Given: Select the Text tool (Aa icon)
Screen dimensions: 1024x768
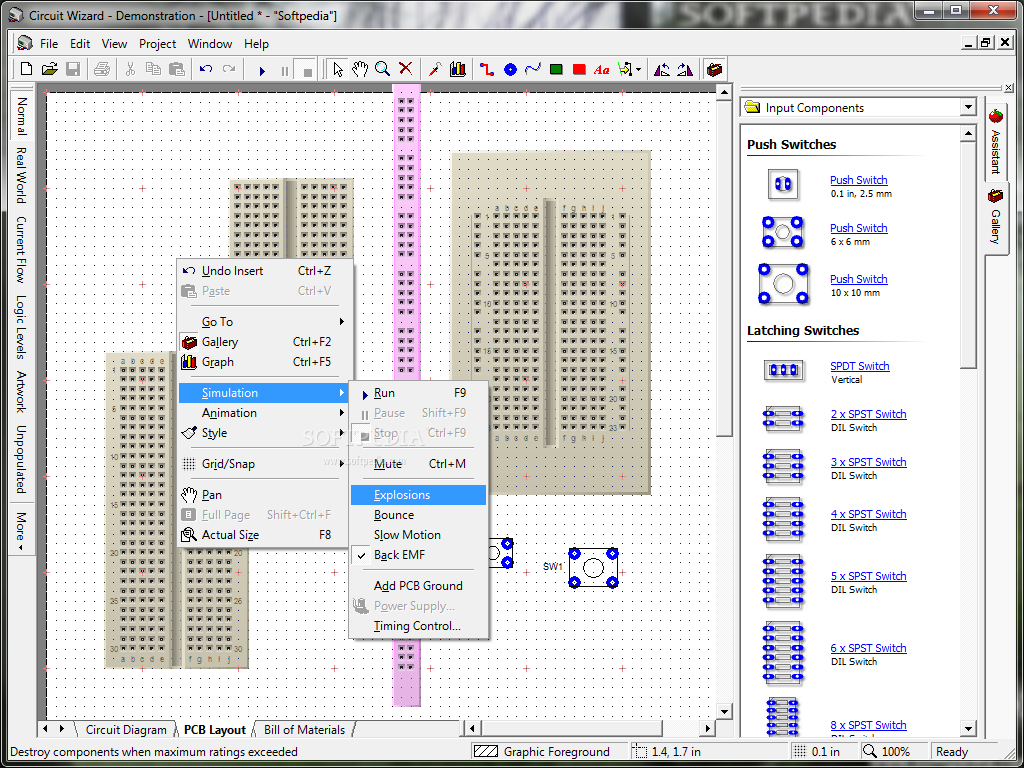Looking at the screenshot, I should point(600,69).
